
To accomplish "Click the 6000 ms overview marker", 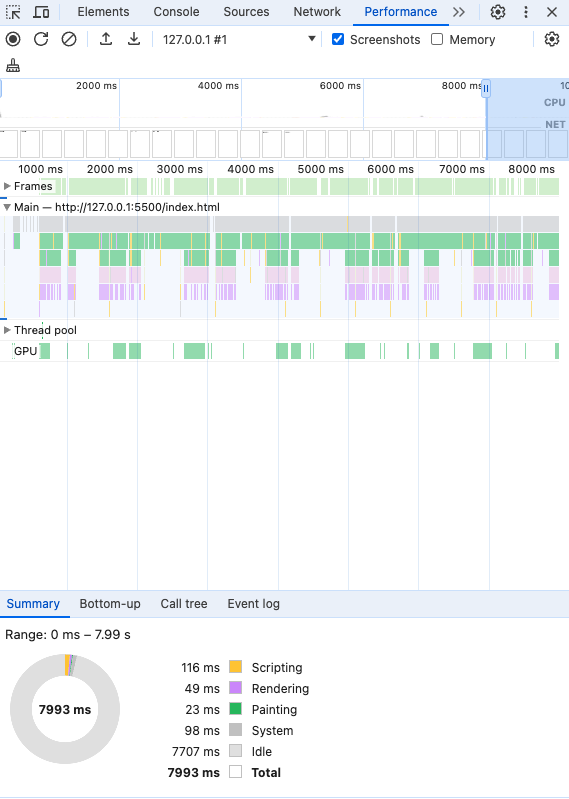I will [x=340, y=86].
